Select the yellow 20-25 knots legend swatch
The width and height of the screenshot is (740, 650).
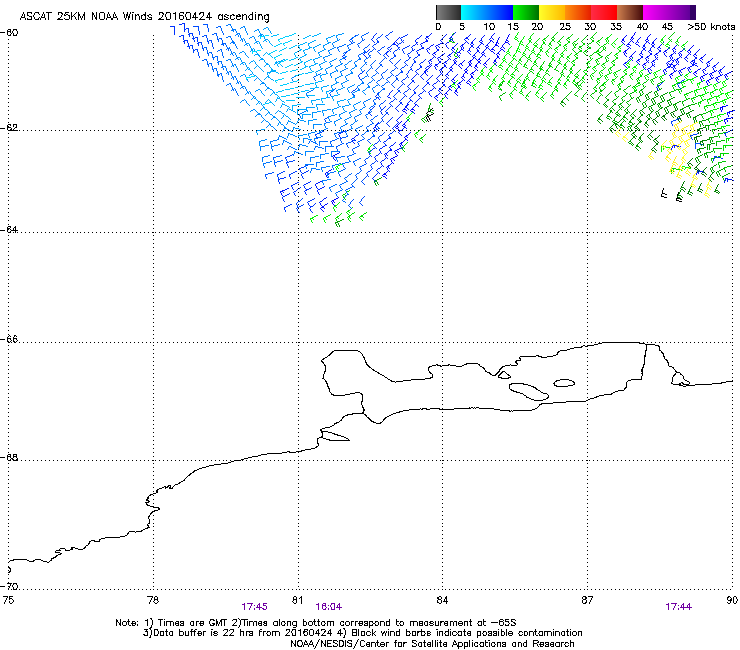point(552,12)
